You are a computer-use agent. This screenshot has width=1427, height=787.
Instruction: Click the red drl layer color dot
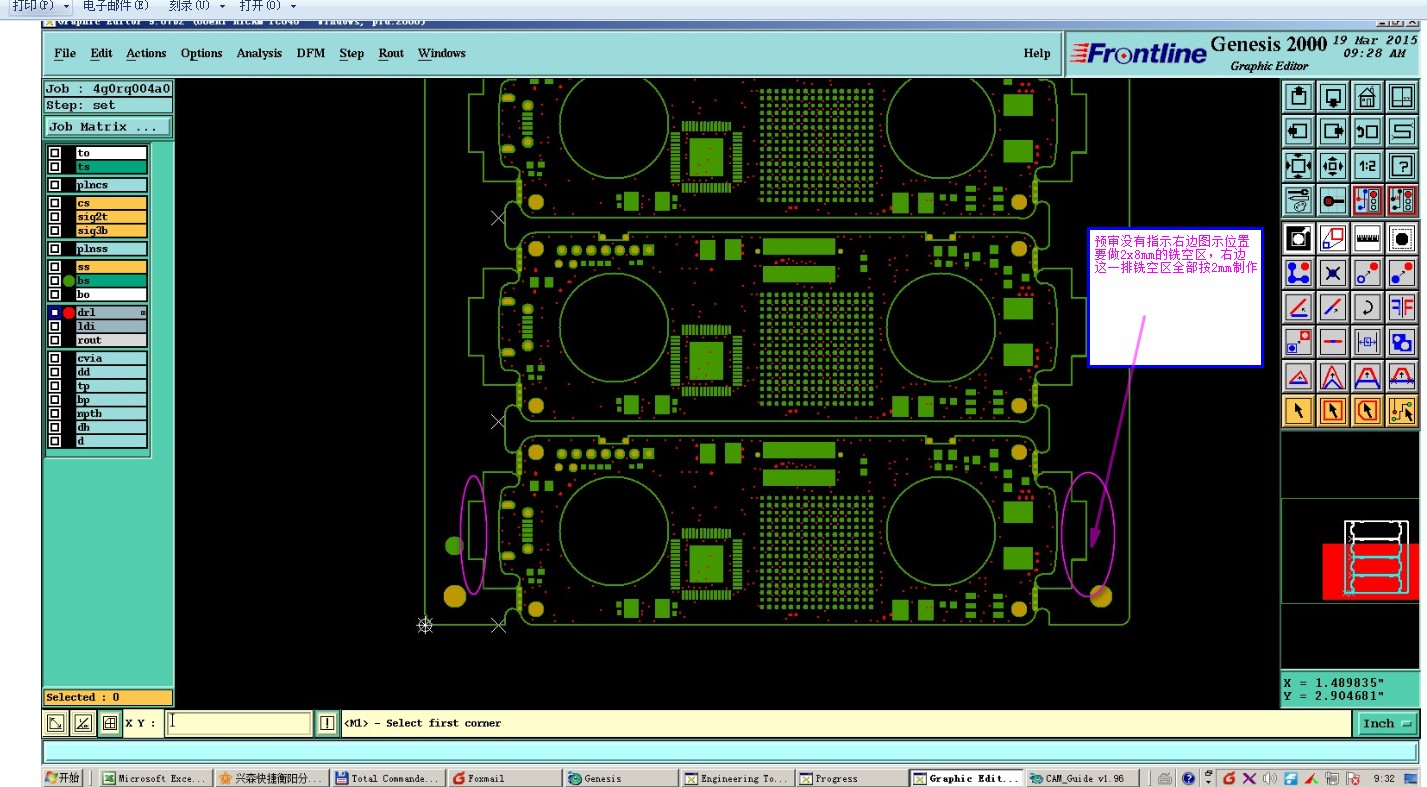(x=69, y=313)
